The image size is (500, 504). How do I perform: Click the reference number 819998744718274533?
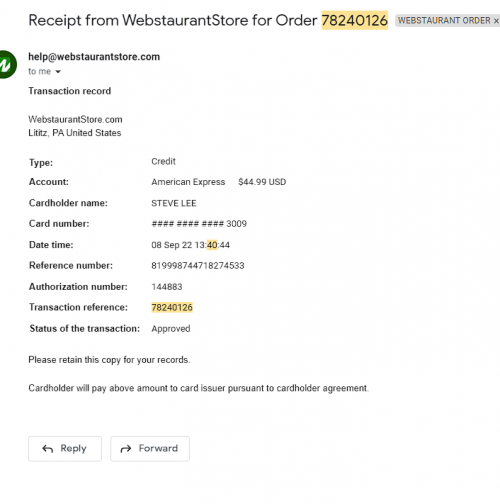tap(198, 266)
